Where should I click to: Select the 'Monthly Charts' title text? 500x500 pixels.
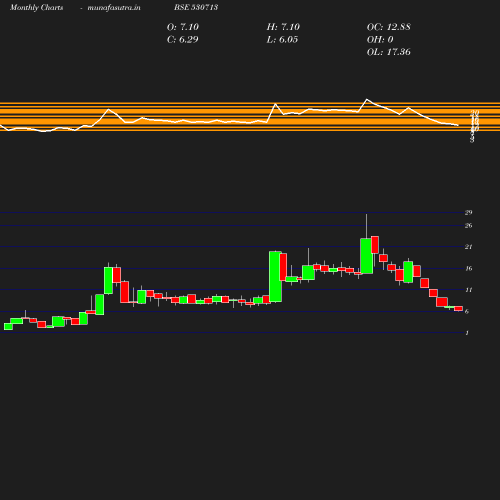[x=36, y=7]
